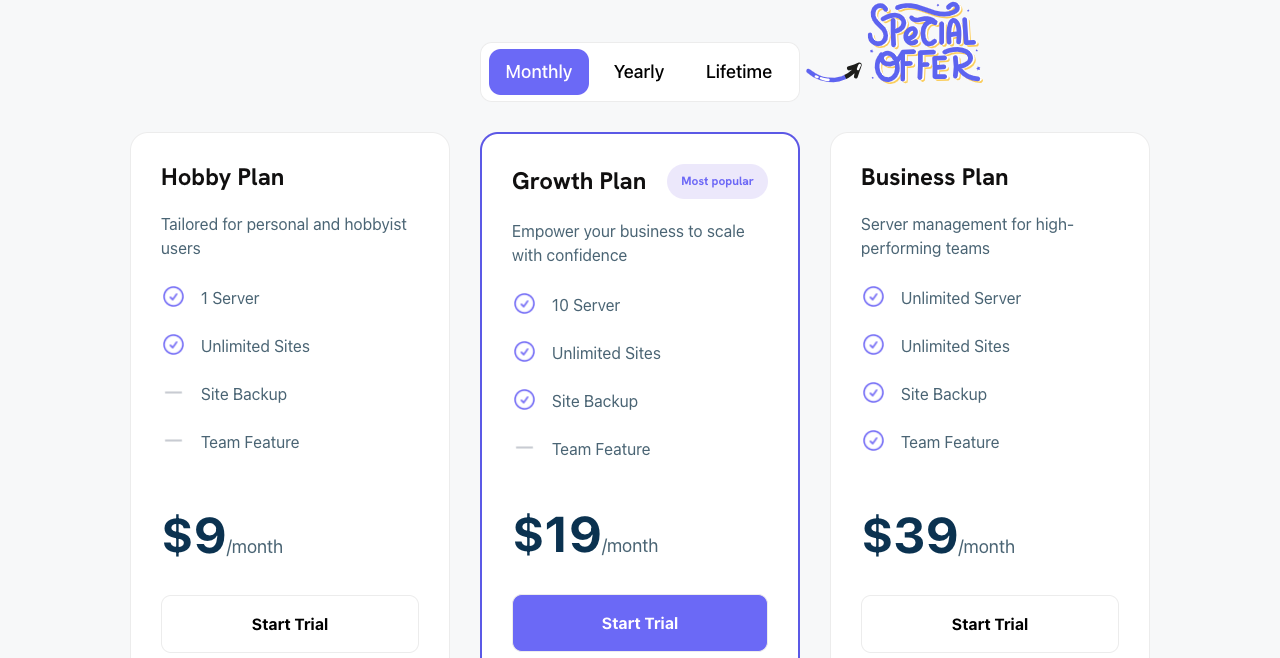1280x658 pixels.
Task: Click check icon next to Growth Plan Site Backup
Action: pyautogui.click(x=524, y=400)
